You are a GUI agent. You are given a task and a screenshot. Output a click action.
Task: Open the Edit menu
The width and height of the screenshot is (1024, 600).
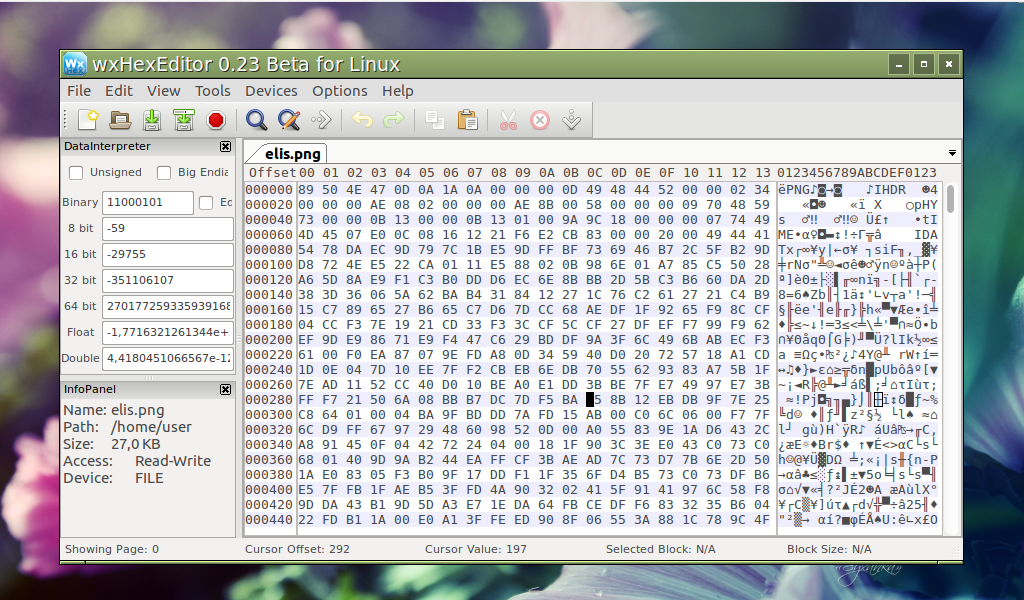click(x=119, y=91)
